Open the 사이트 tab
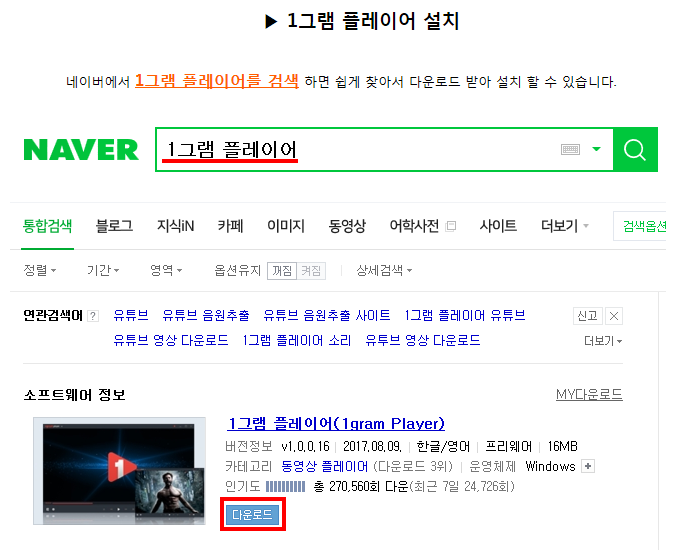Viewport: 677px width, 557px height. coord(498,226)
